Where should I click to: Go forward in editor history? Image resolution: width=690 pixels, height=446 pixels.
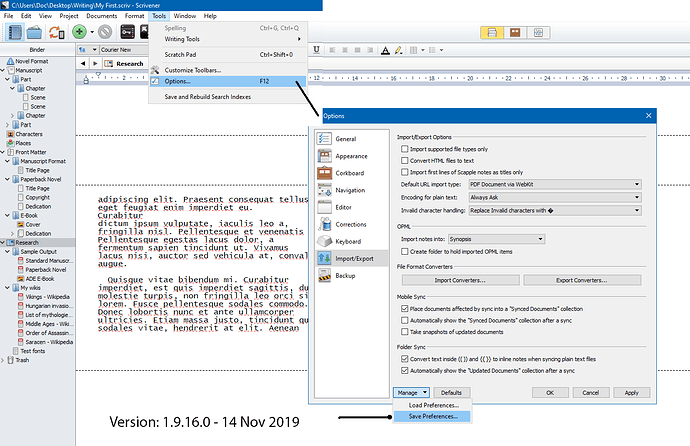(95, 64)
